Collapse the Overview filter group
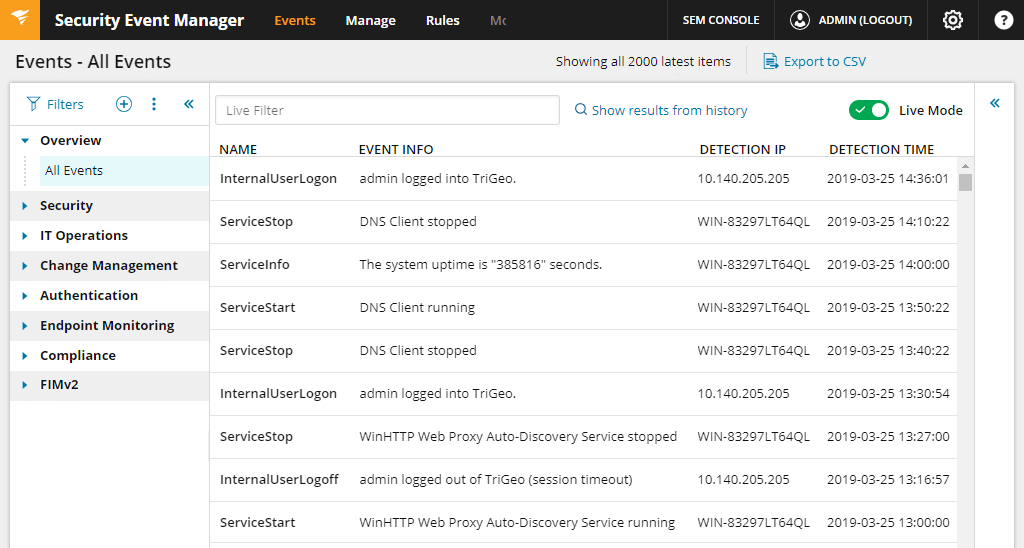Viewport: 1024px width, 548px height. click(x=25, y=140)
